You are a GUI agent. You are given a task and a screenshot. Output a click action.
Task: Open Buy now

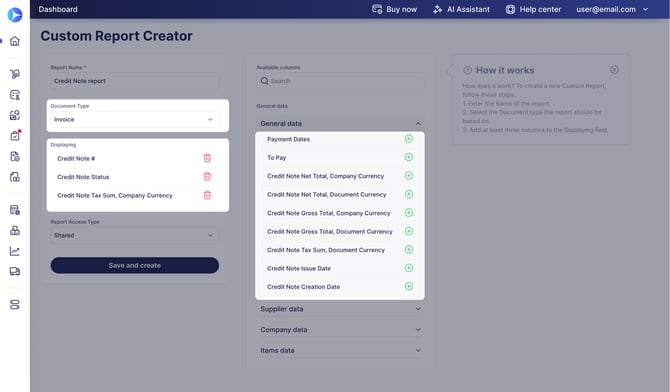[394, 9]
